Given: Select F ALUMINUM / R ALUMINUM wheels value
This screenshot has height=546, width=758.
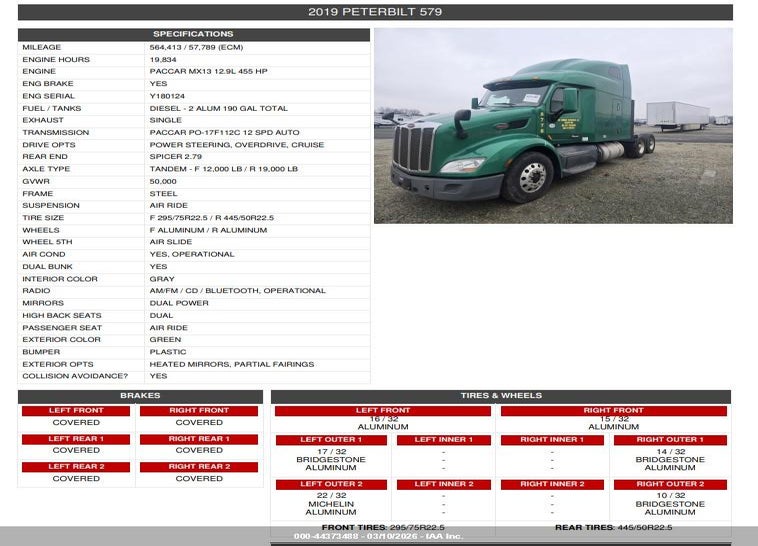Looking at the screenshot, I should click(208, 230).
